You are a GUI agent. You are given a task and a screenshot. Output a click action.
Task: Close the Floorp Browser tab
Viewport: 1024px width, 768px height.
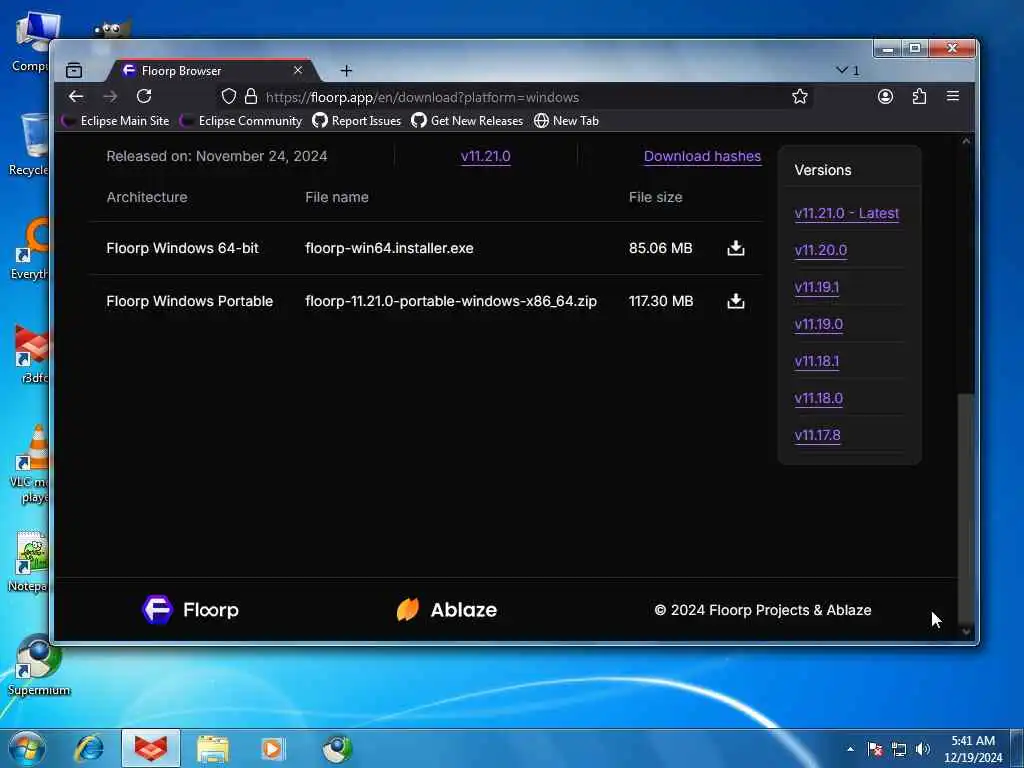point(298,70)
